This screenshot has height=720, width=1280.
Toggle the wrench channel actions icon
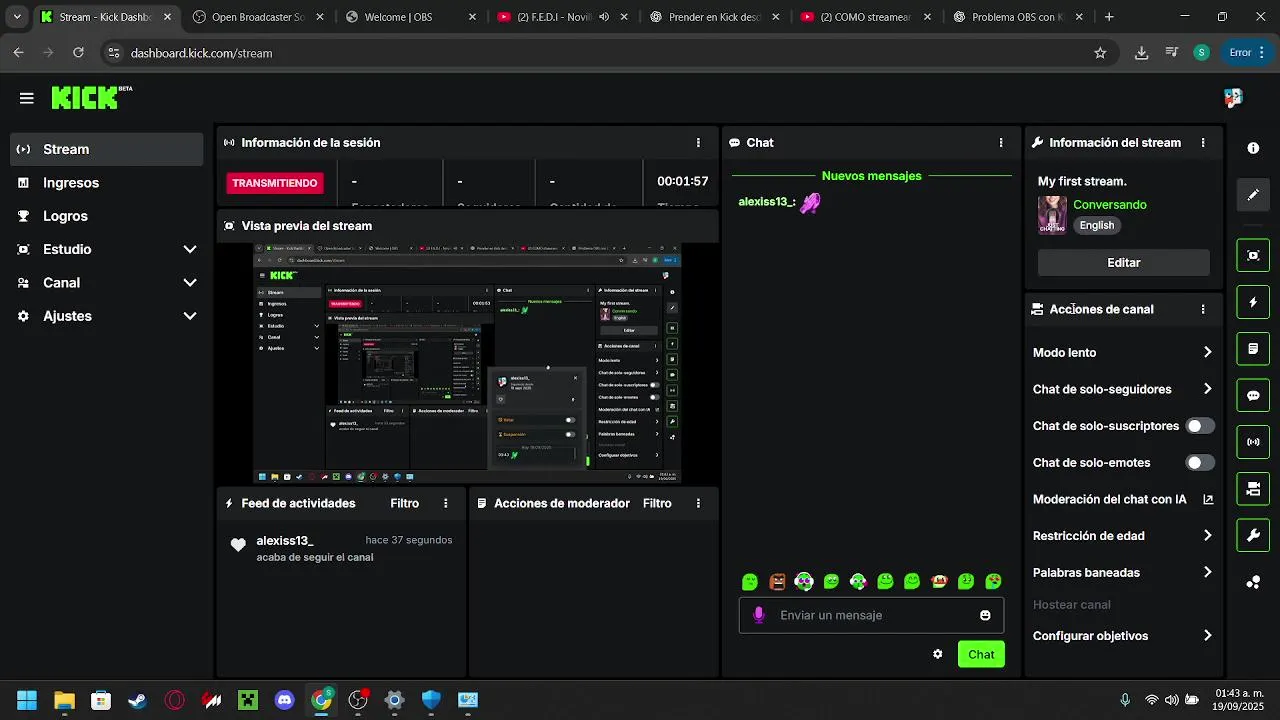(1253, 535)
